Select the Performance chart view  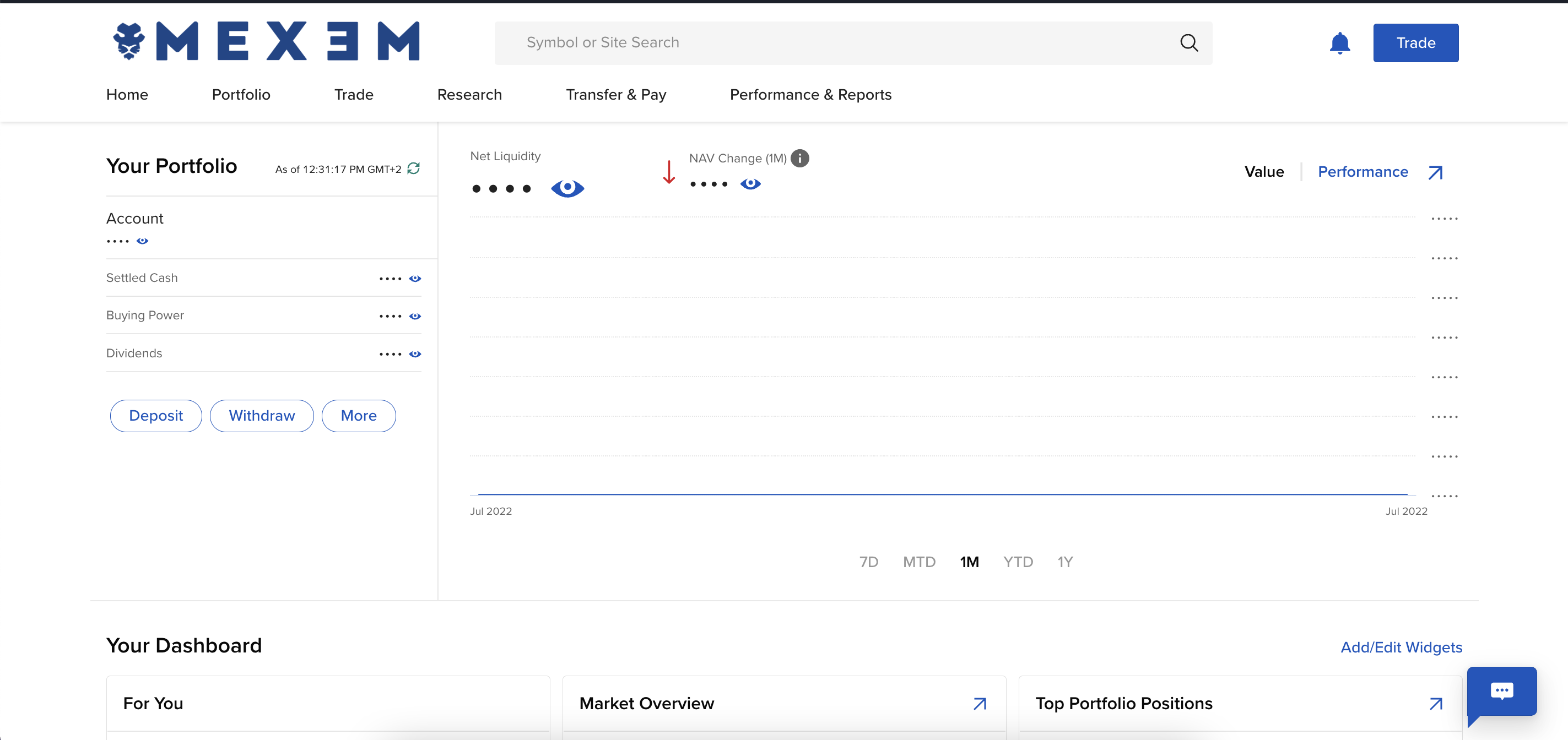pos(1362,172)
